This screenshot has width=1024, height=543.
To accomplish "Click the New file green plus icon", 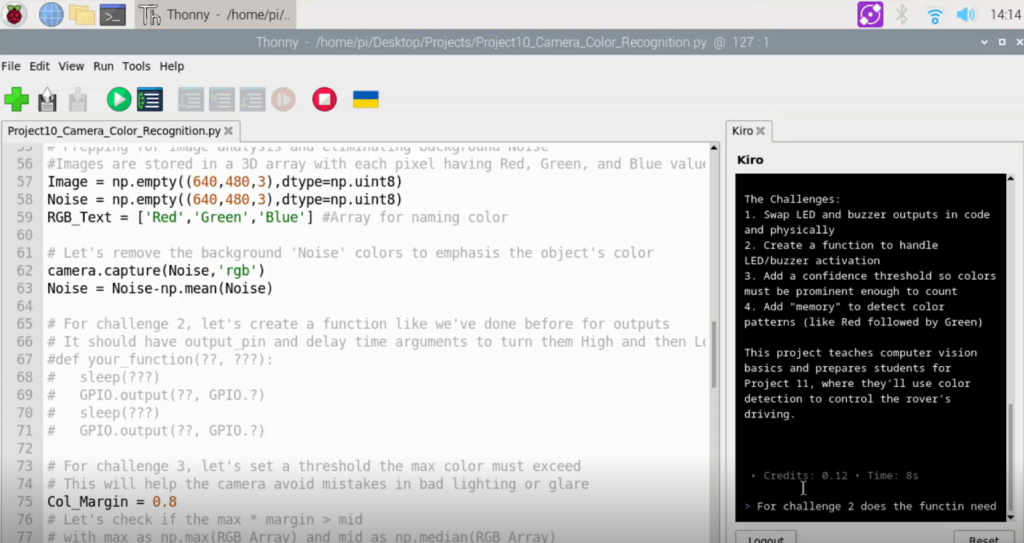I will point(16,99).
